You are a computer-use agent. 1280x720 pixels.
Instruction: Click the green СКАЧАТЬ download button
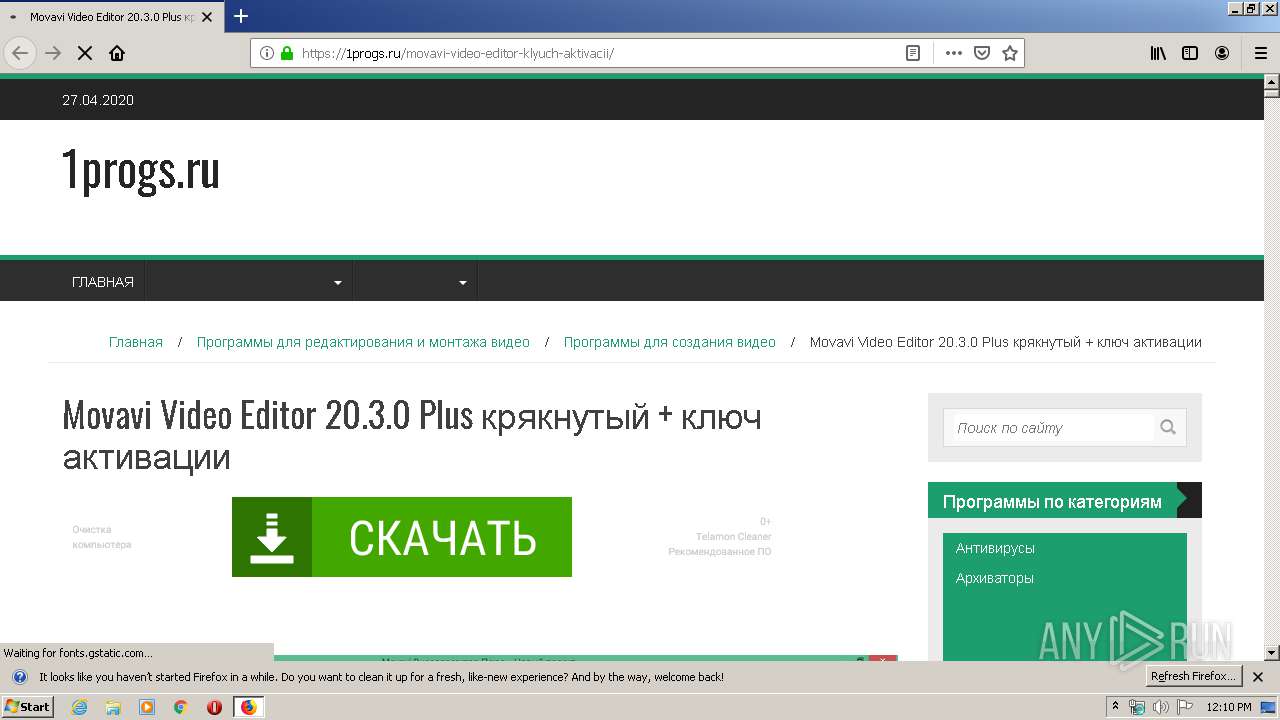(402, 537)
